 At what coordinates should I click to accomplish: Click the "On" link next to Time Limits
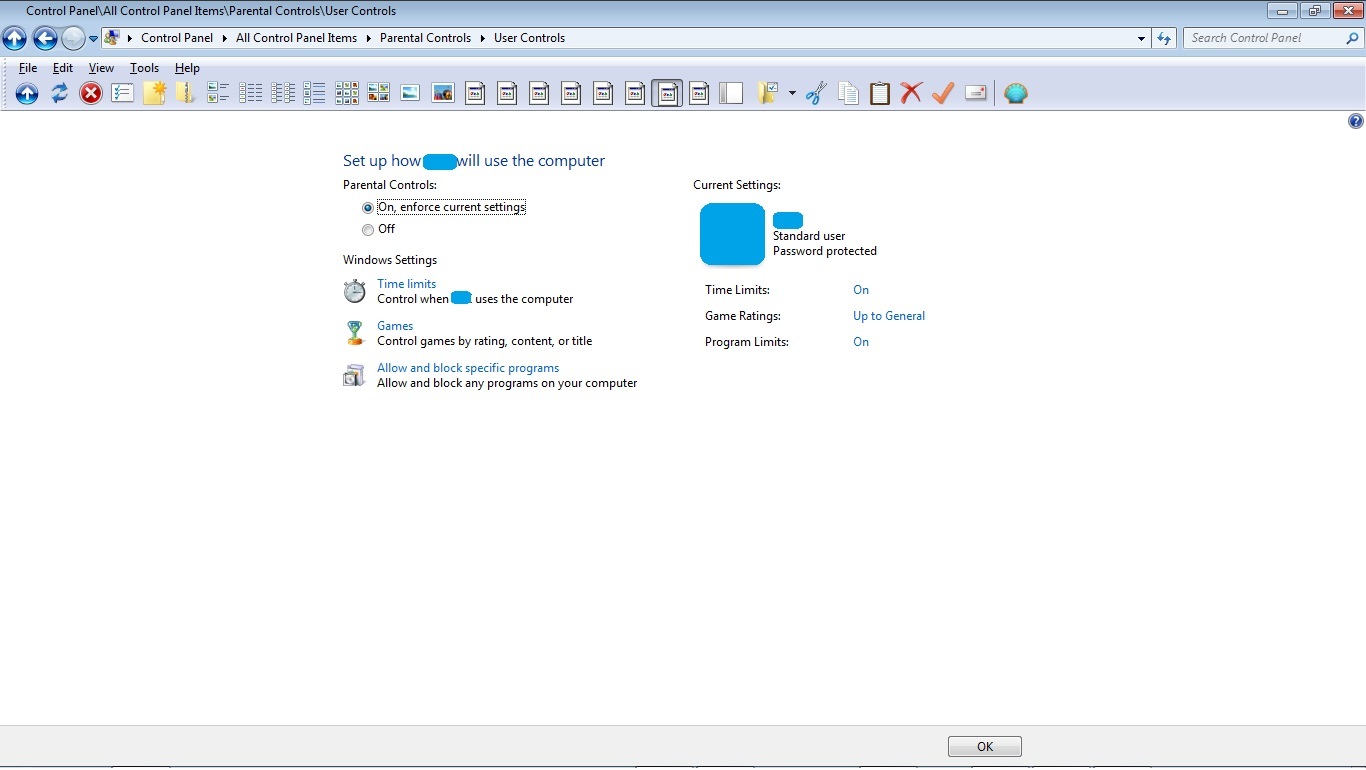[861, 290]
